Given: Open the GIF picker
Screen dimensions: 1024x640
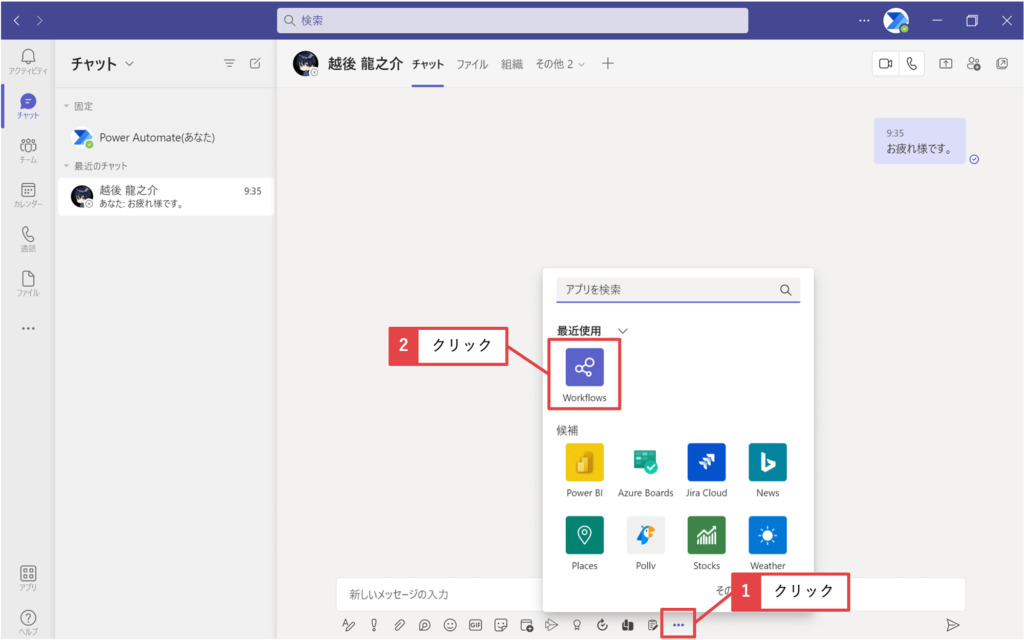Looking at the screenshot, I should click(475, 625).
